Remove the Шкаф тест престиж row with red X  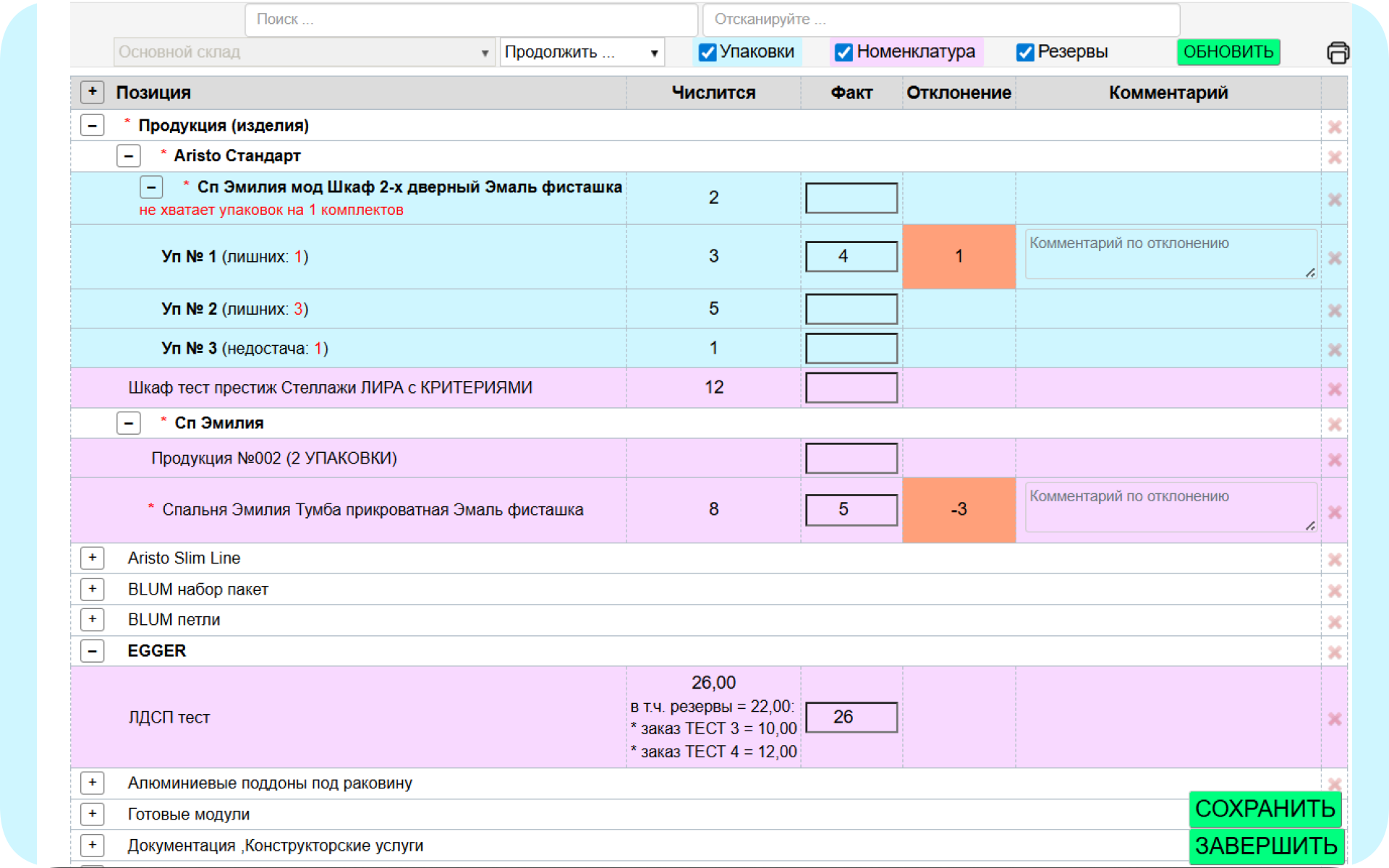pos(1335,389)
